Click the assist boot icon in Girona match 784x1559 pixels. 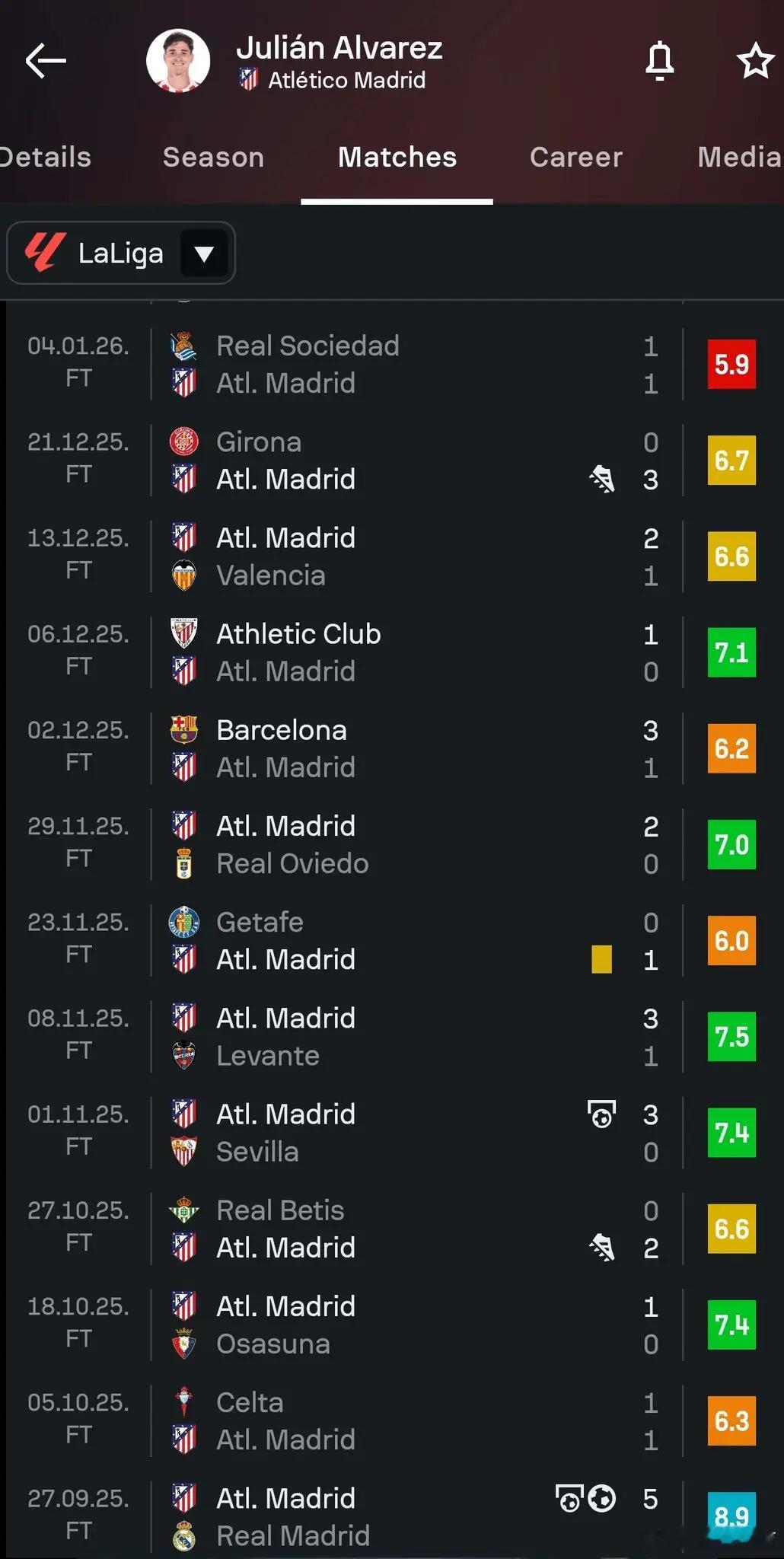point(601,479)
